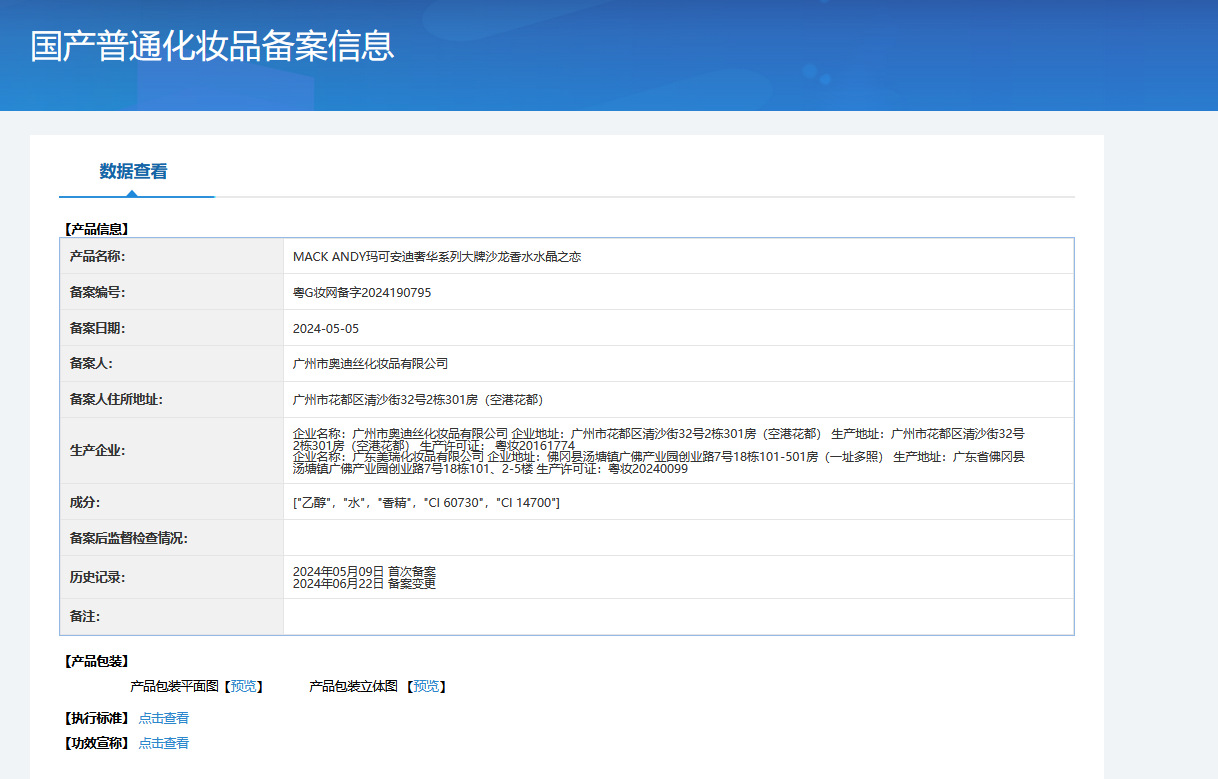Screen dimensions: 1218x779
Task: Preview the 产品包装平面图 image
Action: coord(244,686)
